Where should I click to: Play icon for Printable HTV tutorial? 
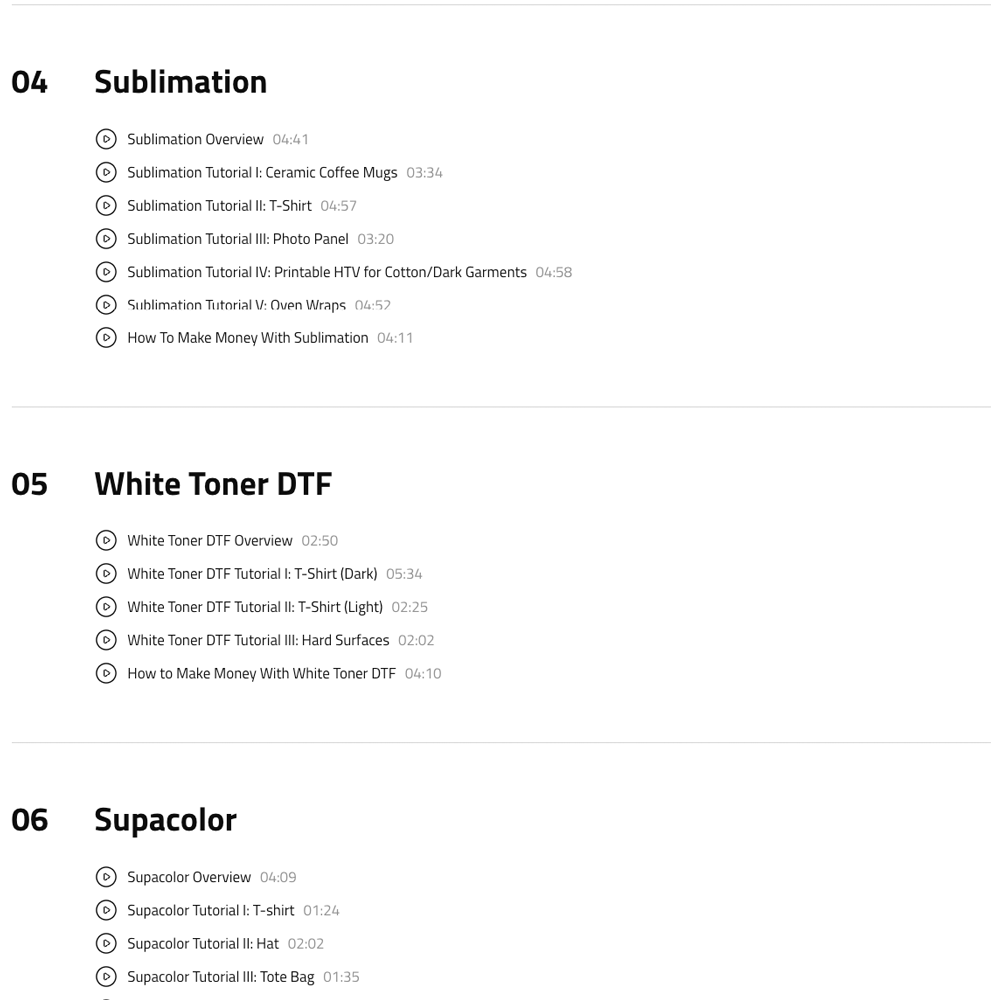pyautogui.click(x=106, y=271)
